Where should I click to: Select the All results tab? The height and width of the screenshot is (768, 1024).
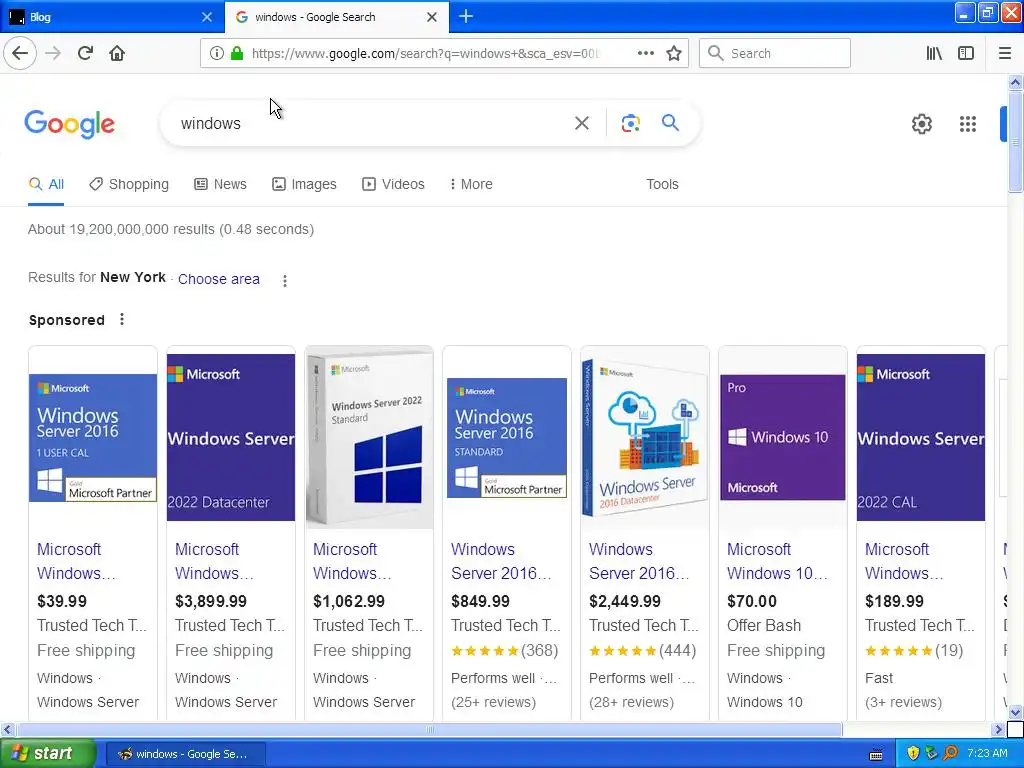[46, 184]
